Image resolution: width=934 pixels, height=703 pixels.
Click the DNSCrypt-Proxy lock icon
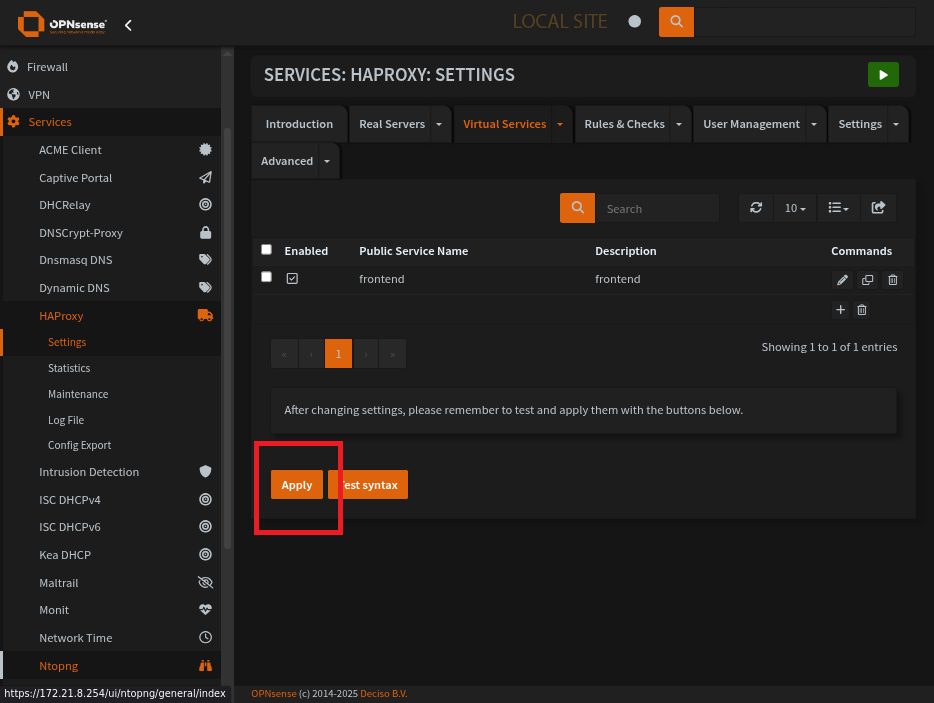(205, 232)
